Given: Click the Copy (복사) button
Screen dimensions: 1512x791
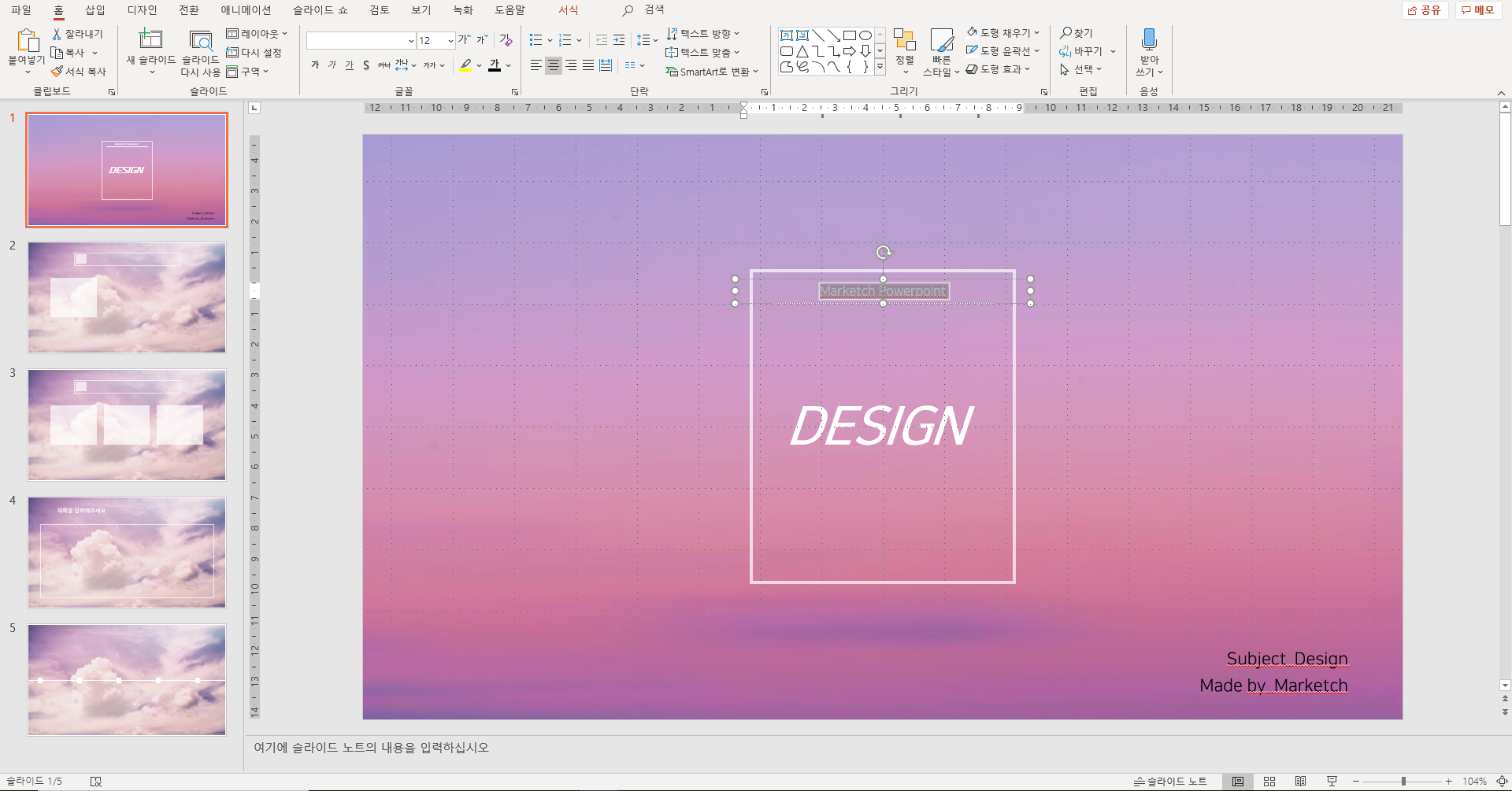Looking at the screenshot, I should (69, 53).
